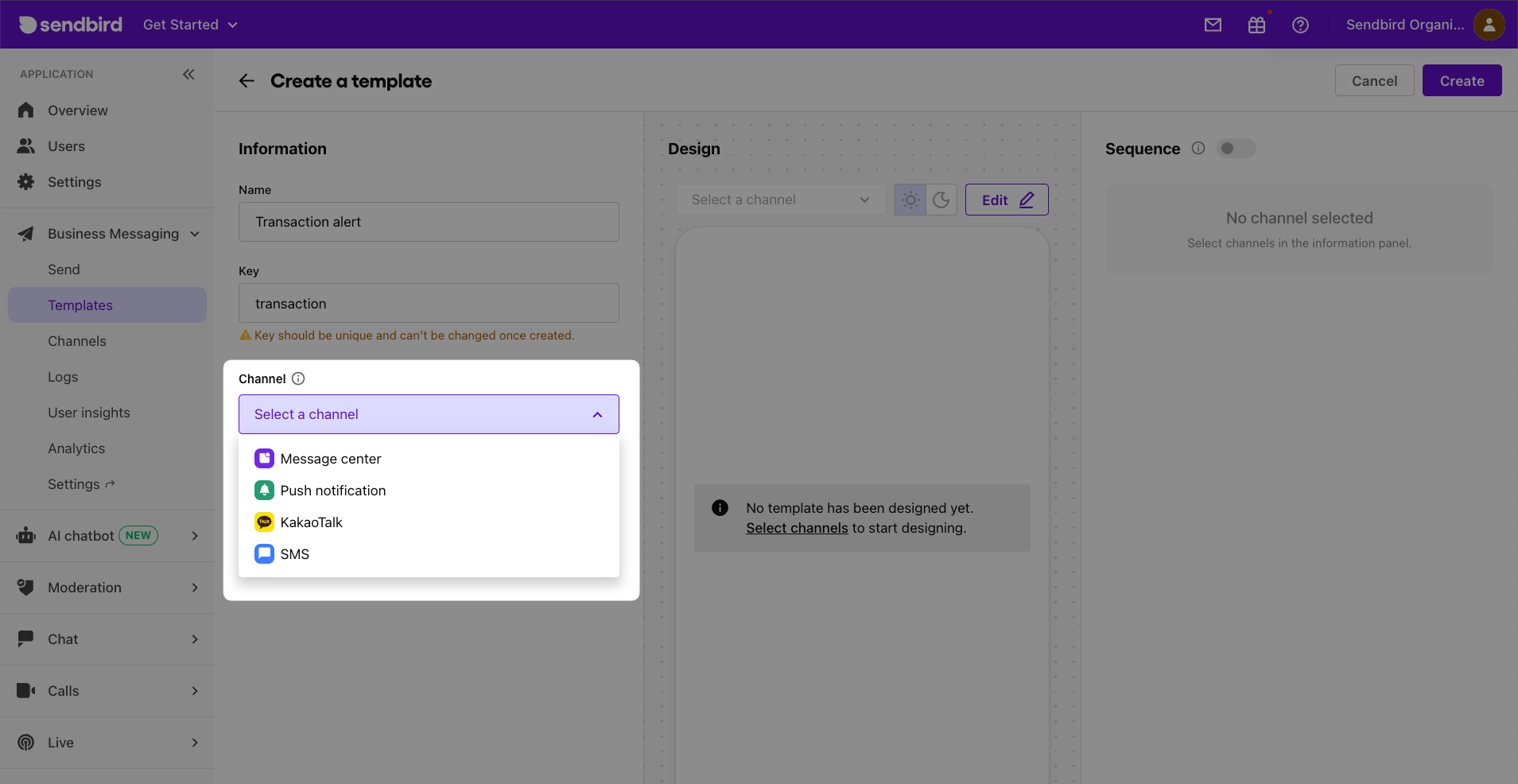Click the Transaction alert name field
This screenshot has width=1518, height=784.
pos(428,222)
